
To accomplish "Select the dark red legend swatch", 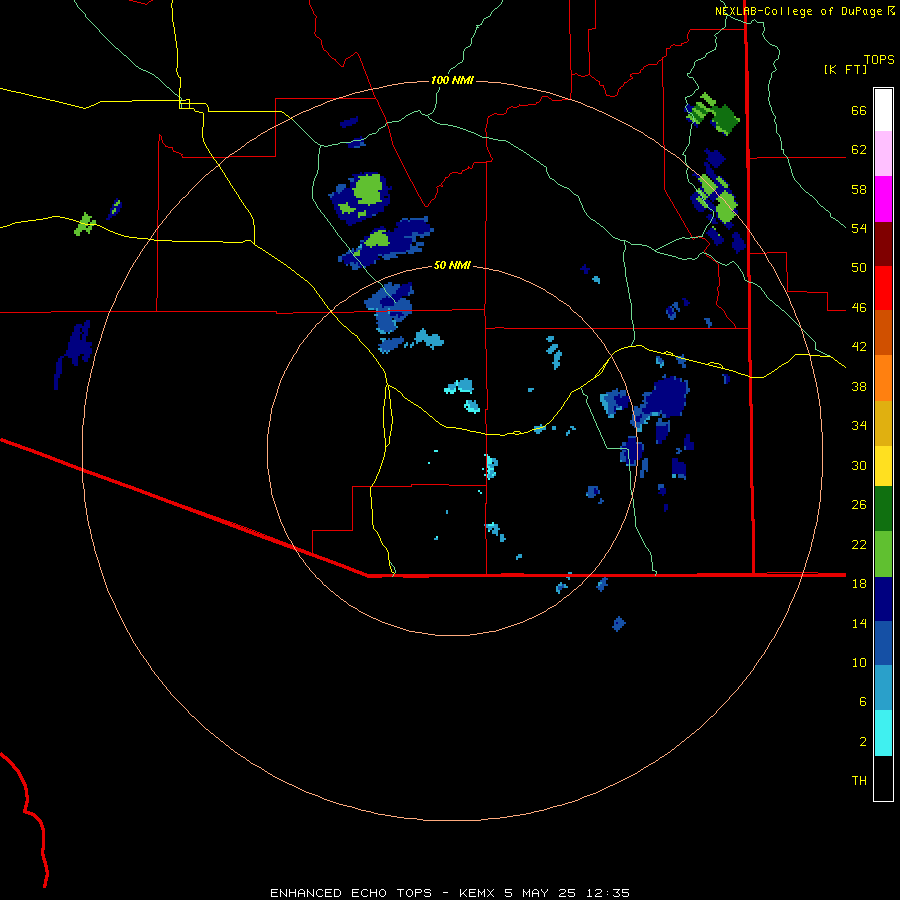I will (x=883, y=244).
